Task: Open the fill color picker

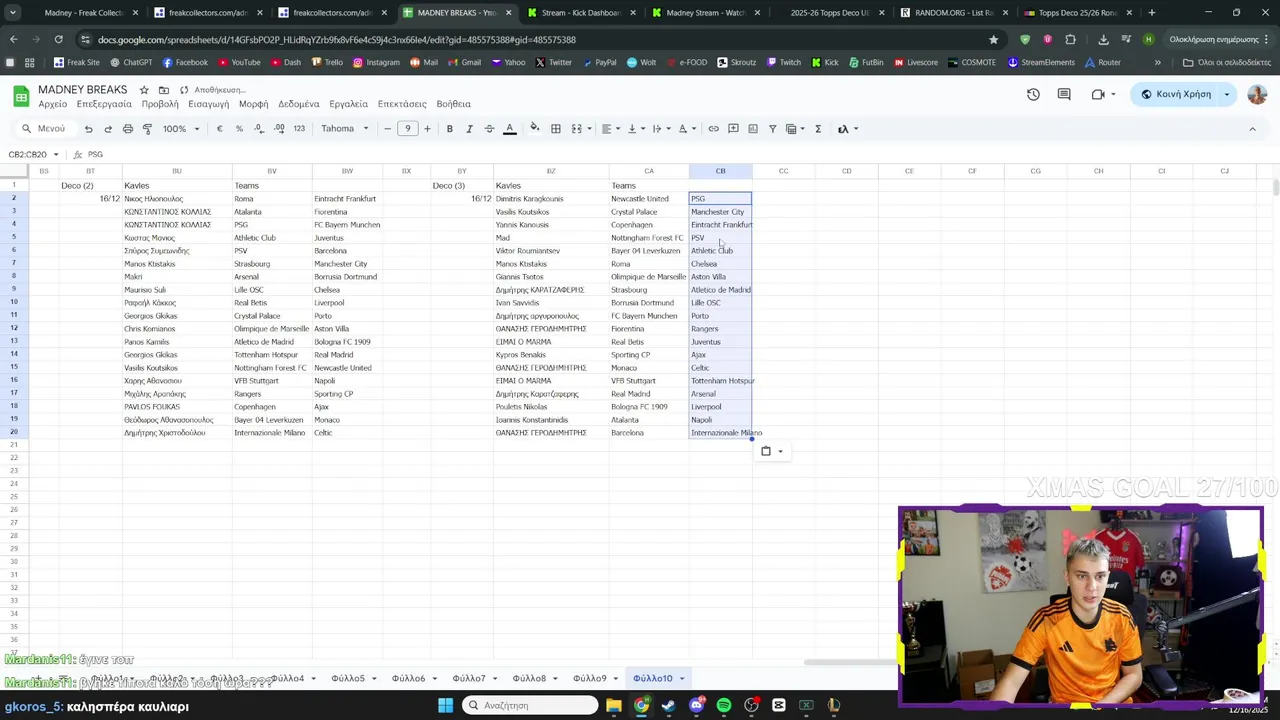Action: [x=535, y=129]
